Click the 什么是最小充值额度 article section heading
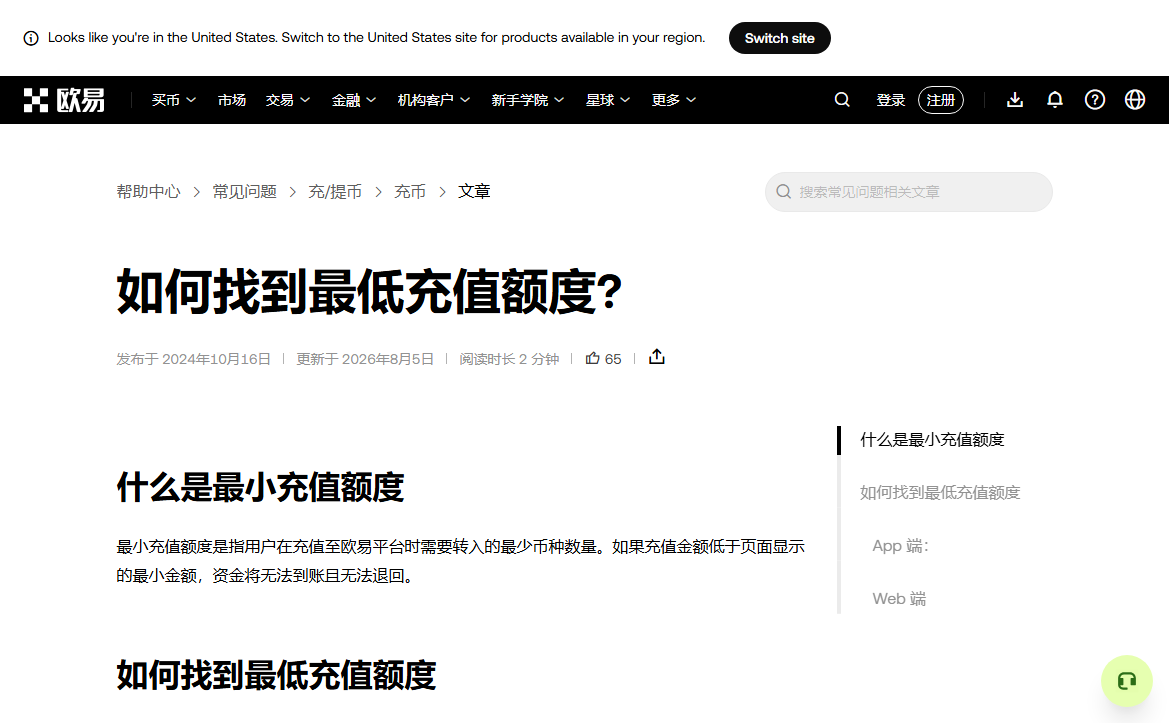Screen dimensions: 1169x723 260,487
